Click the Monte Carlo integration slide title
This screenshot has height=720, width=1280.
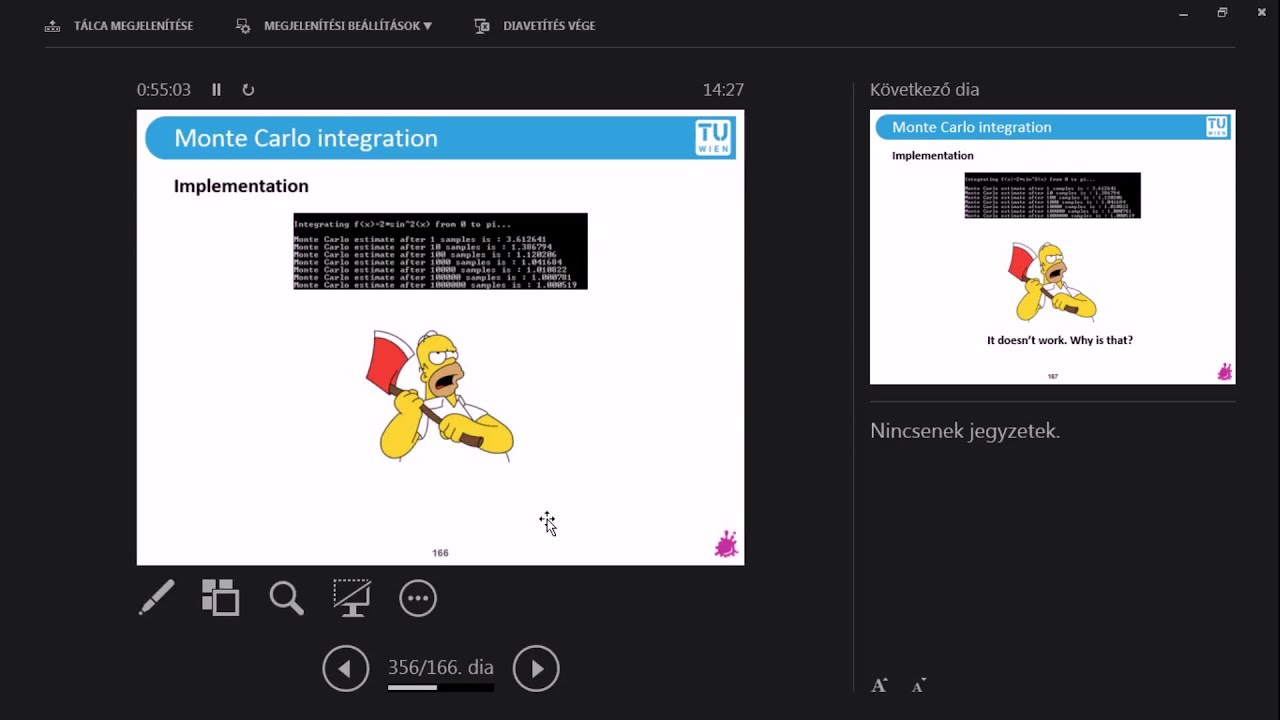pyautogui.click(x=306, y=138)
